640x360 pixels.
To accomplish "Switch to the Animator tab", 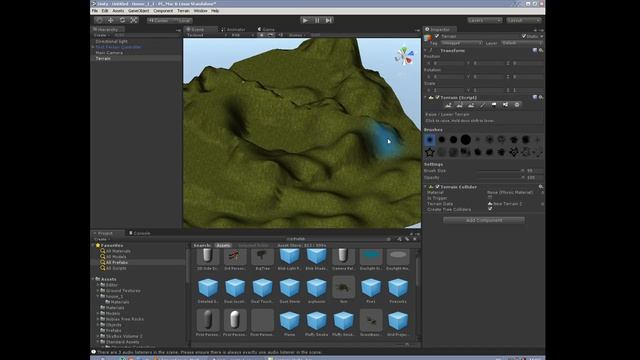I will 233,29.
